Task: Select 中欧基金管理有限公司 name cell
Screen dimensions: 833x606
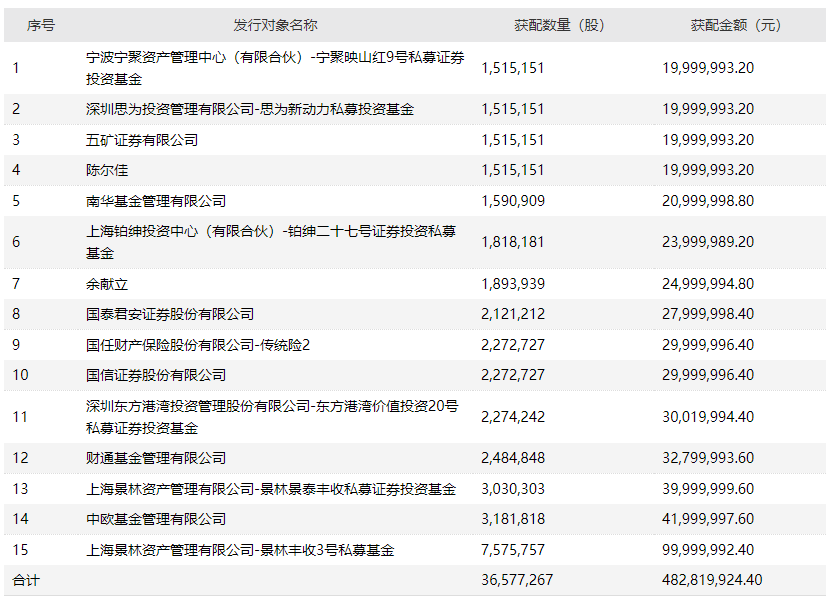Action: (156, 519)
